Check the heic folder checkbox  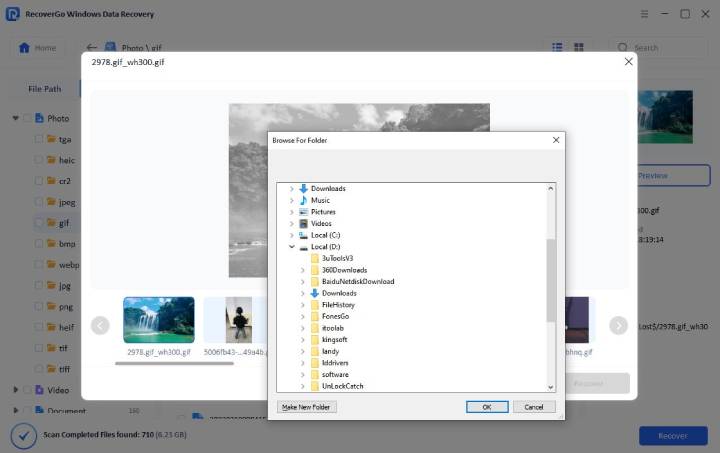39,160
